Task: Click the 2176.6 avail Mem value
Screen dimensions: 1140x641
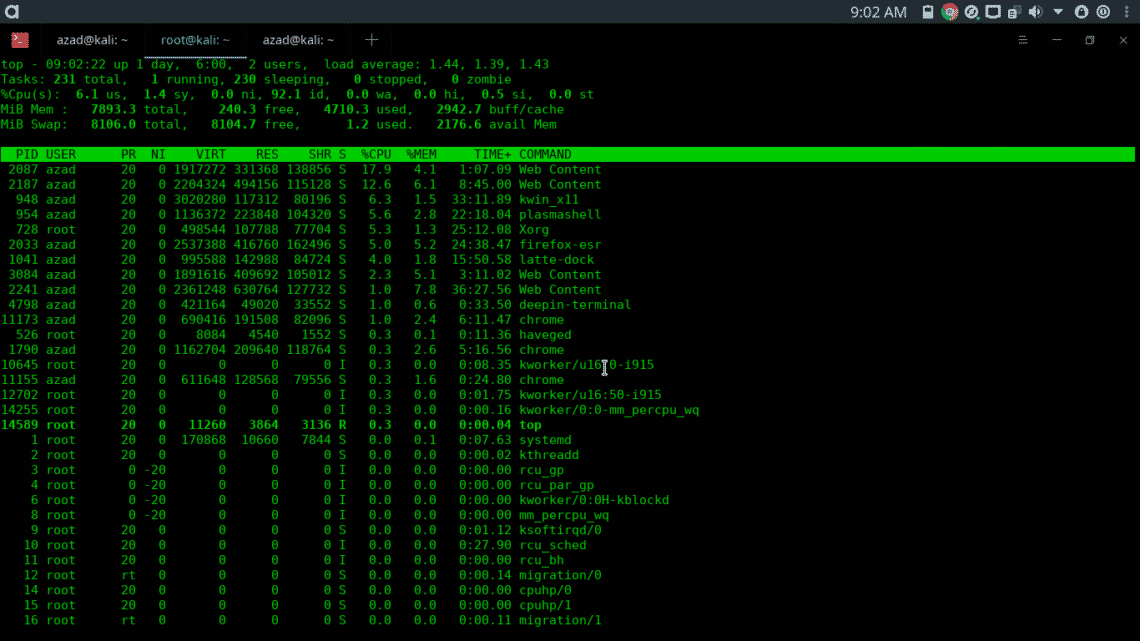Action: pyautogui.click(x=497, y=124)
